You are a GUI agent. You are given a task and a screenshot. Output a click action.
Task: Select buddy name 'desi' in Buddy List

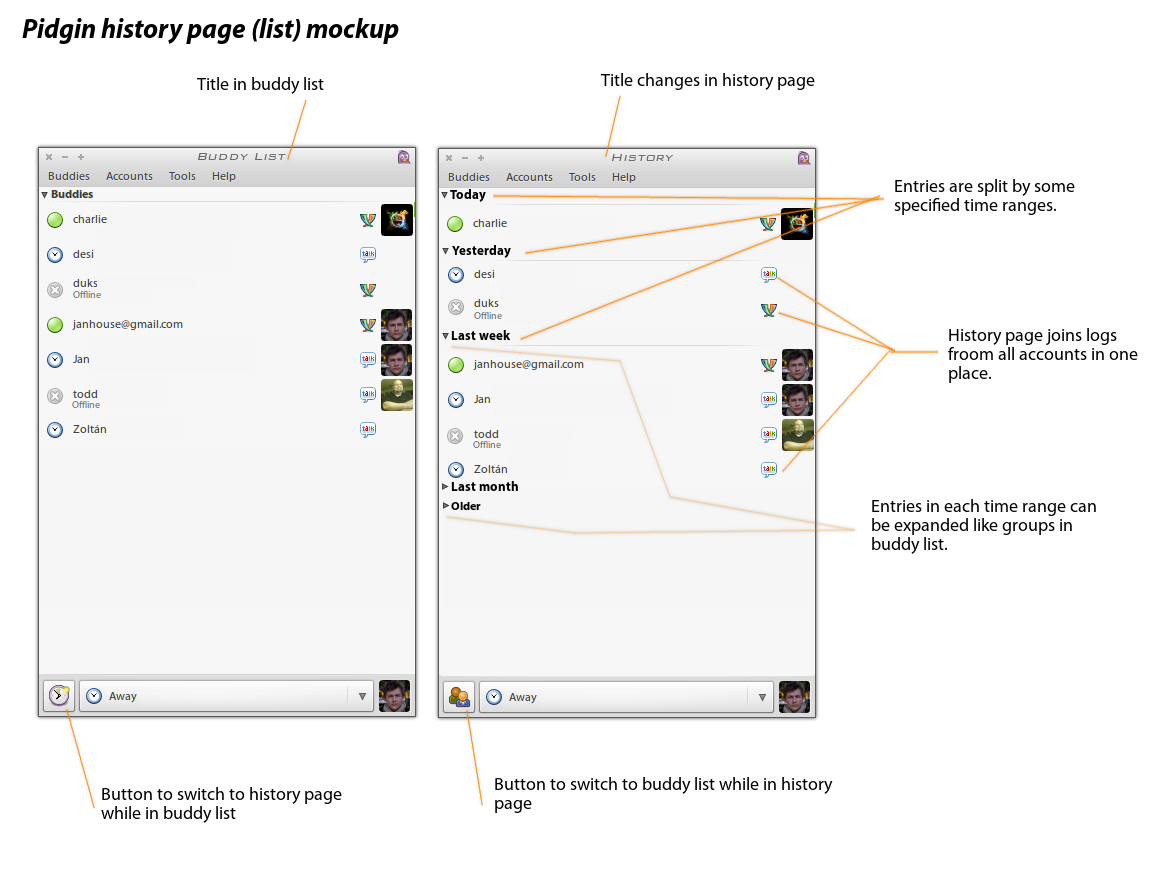[x=83, y=254]
